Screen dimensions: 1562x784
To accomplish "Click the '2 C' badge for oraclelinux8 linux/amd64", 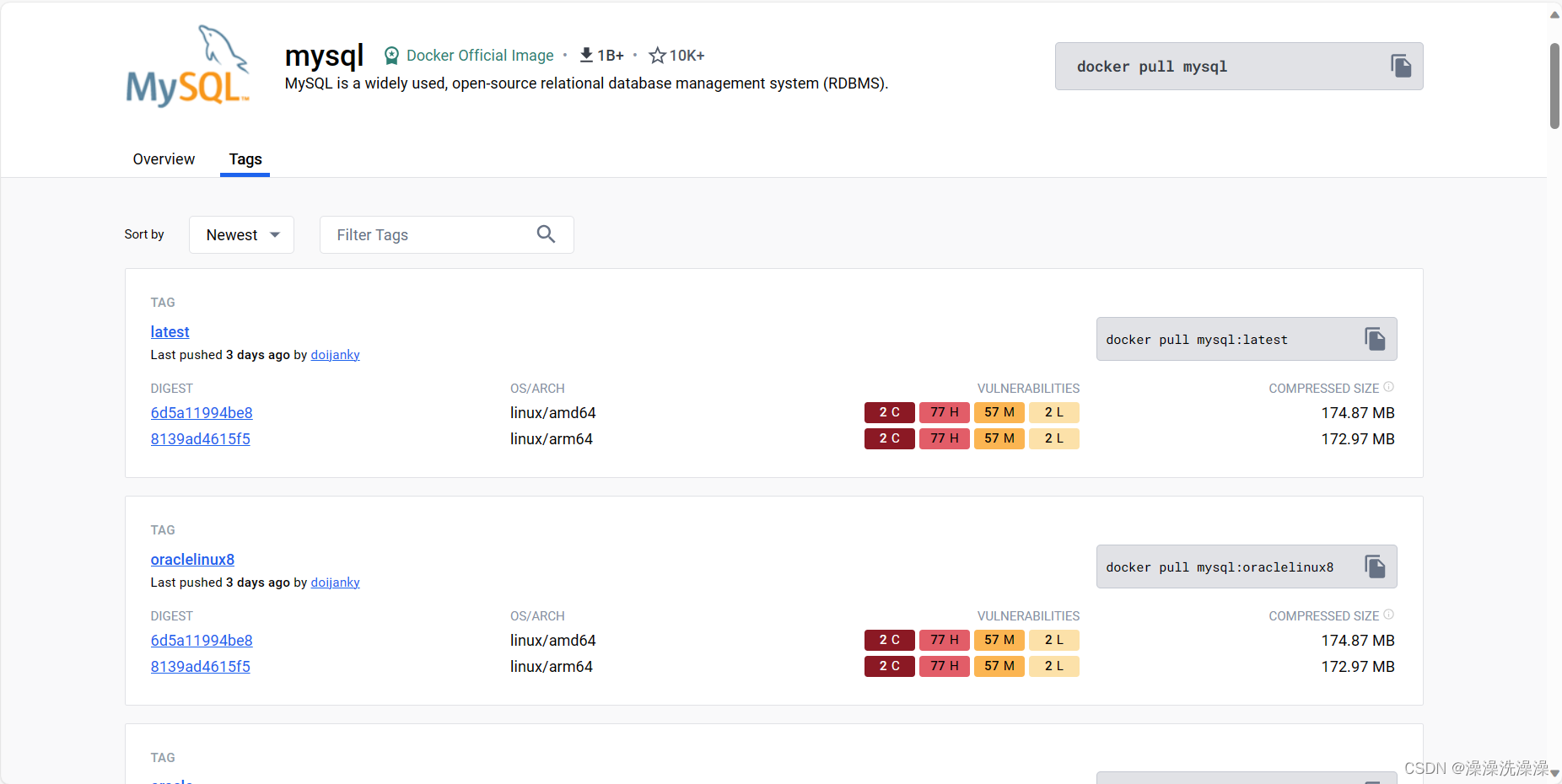I will point(890,640).
